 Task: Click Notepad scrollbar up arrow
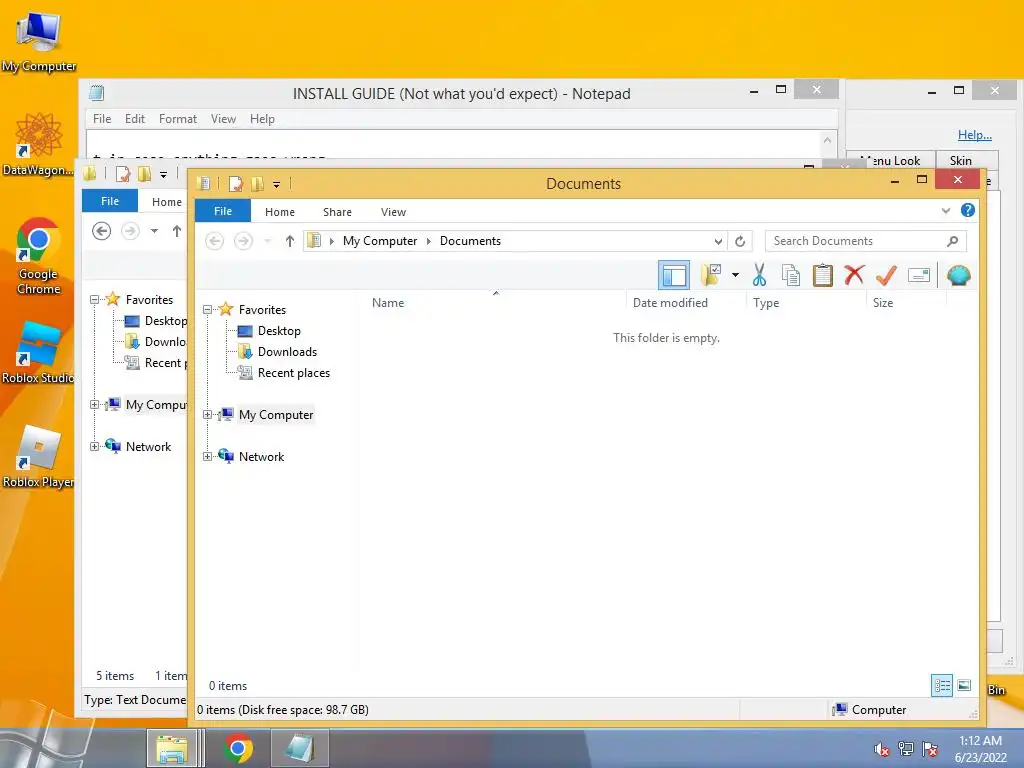(827, 140)
